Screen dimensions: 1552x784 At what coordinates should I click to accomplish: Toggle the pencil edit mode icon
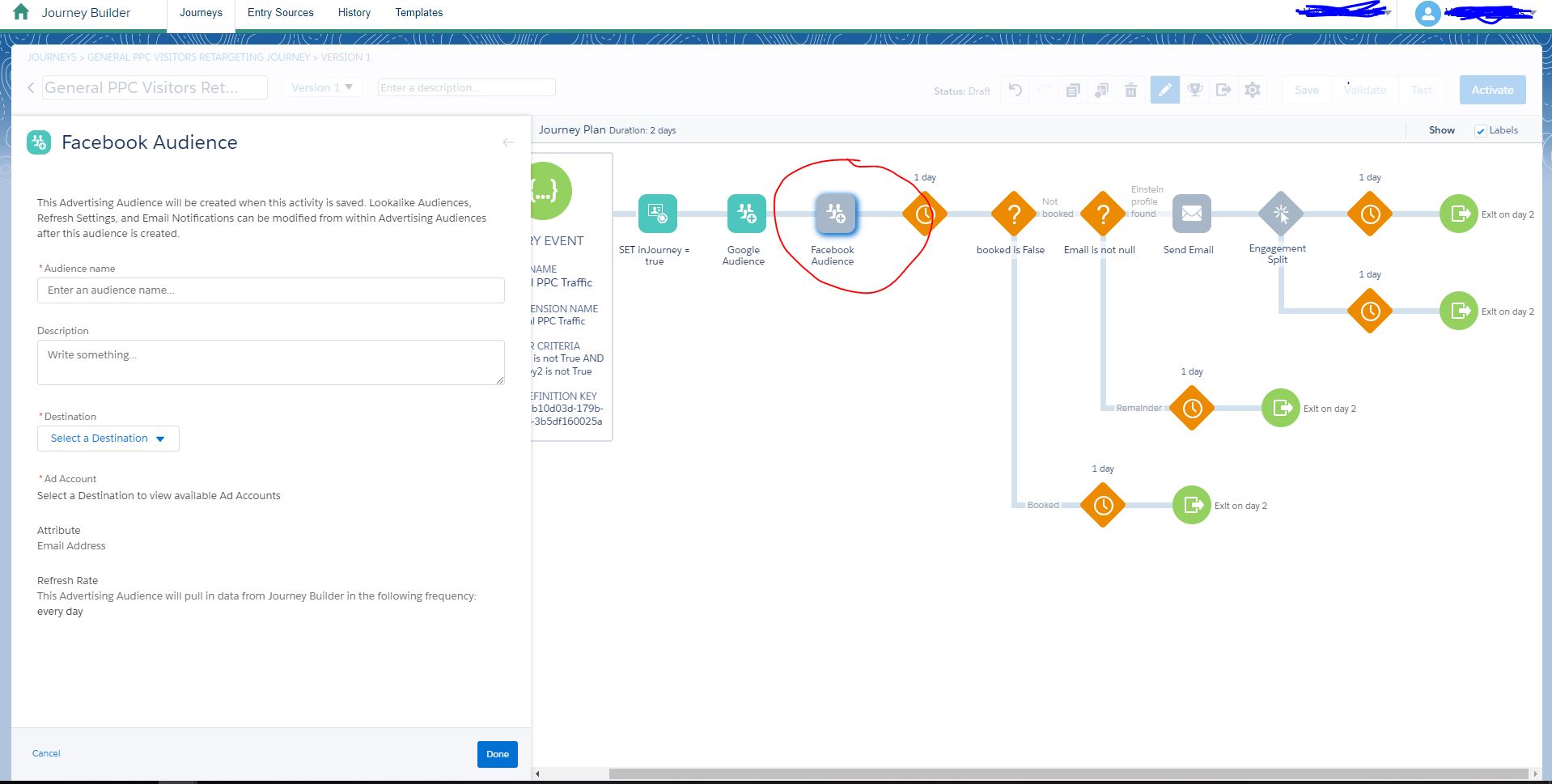point(1164,90)
